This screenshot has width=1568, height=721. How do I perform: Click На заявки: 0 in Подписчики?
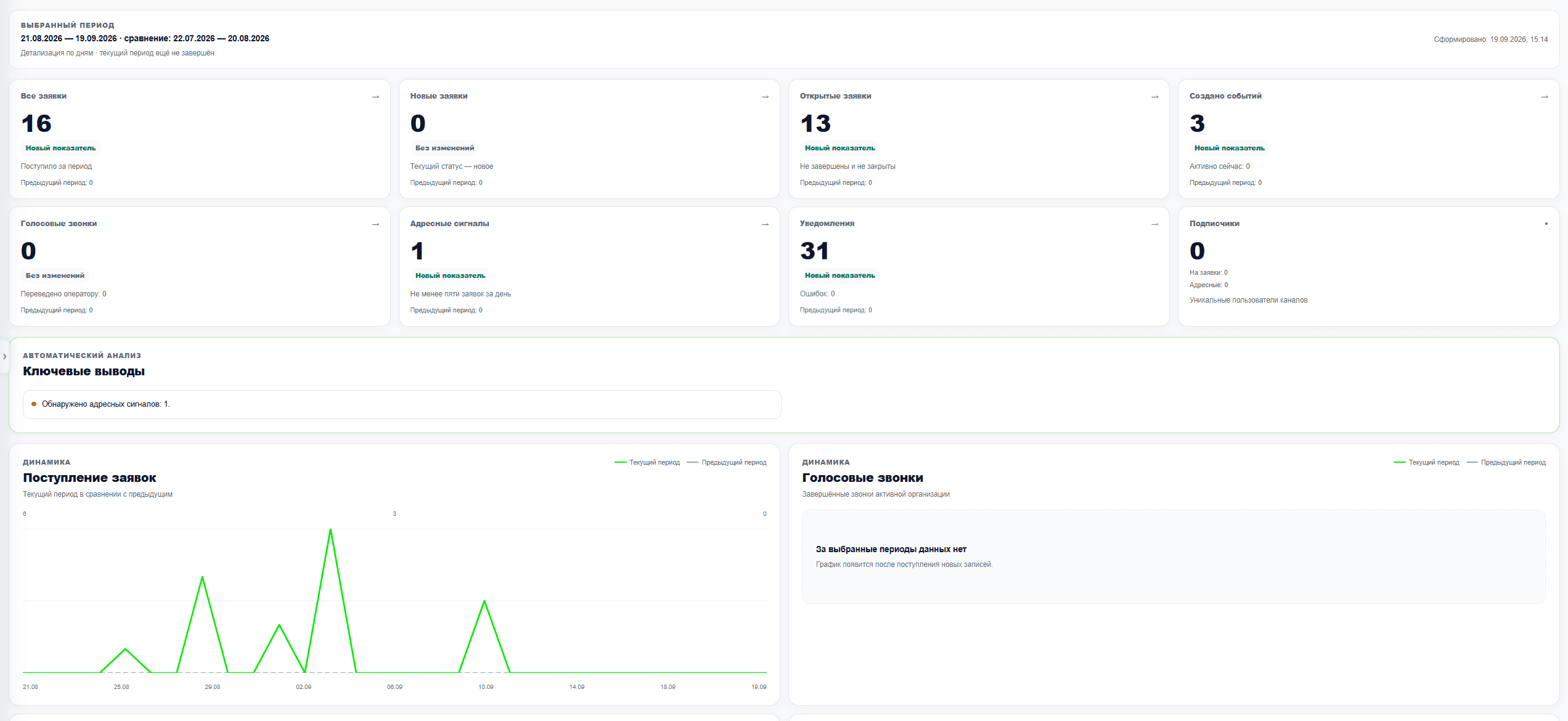tap(1208, 272)
